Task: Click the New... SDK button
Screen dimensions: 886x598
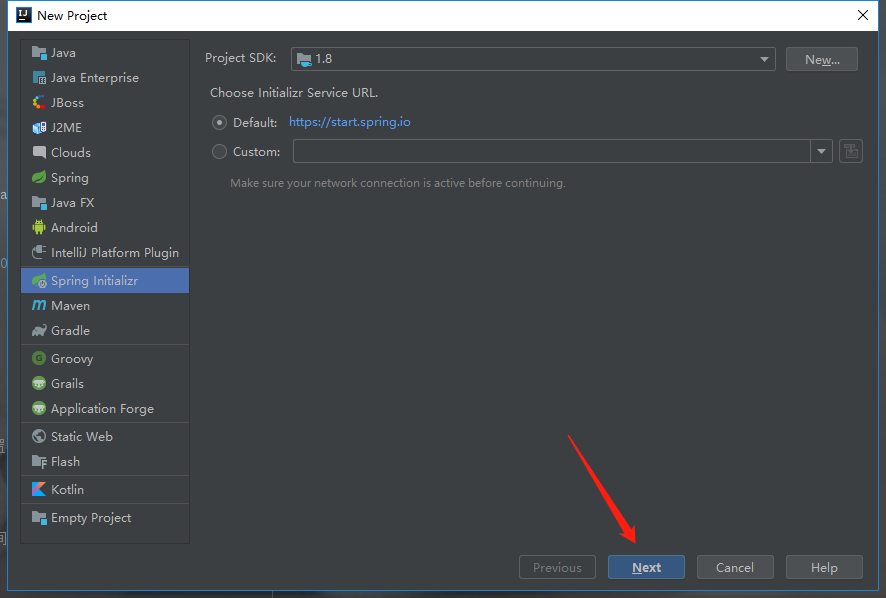Action: click(x=822, y=59)
